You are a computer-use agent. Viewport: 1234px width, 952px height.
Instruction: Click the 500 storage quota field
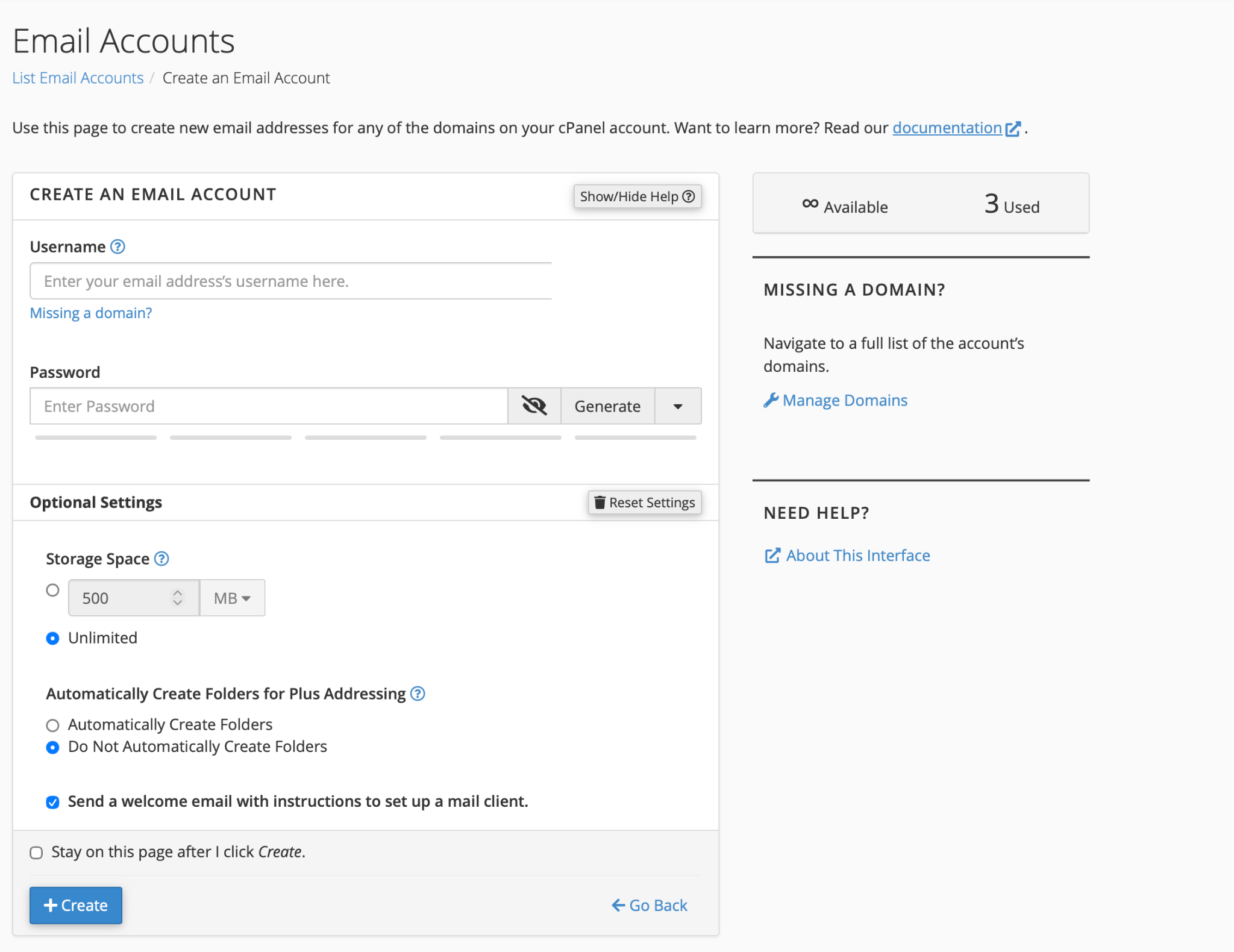pos(134,598)
